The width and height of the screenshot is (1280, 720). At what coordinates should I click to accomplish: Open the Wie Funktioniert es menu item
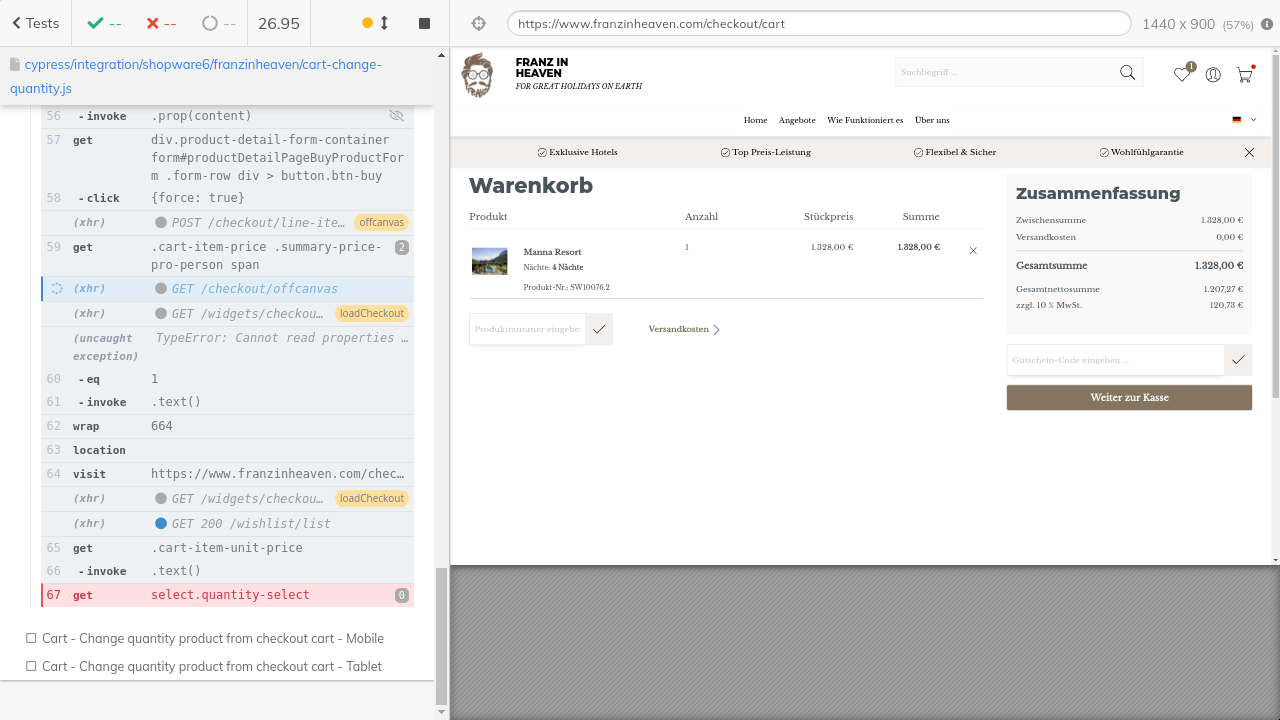(x=865, y=120)
